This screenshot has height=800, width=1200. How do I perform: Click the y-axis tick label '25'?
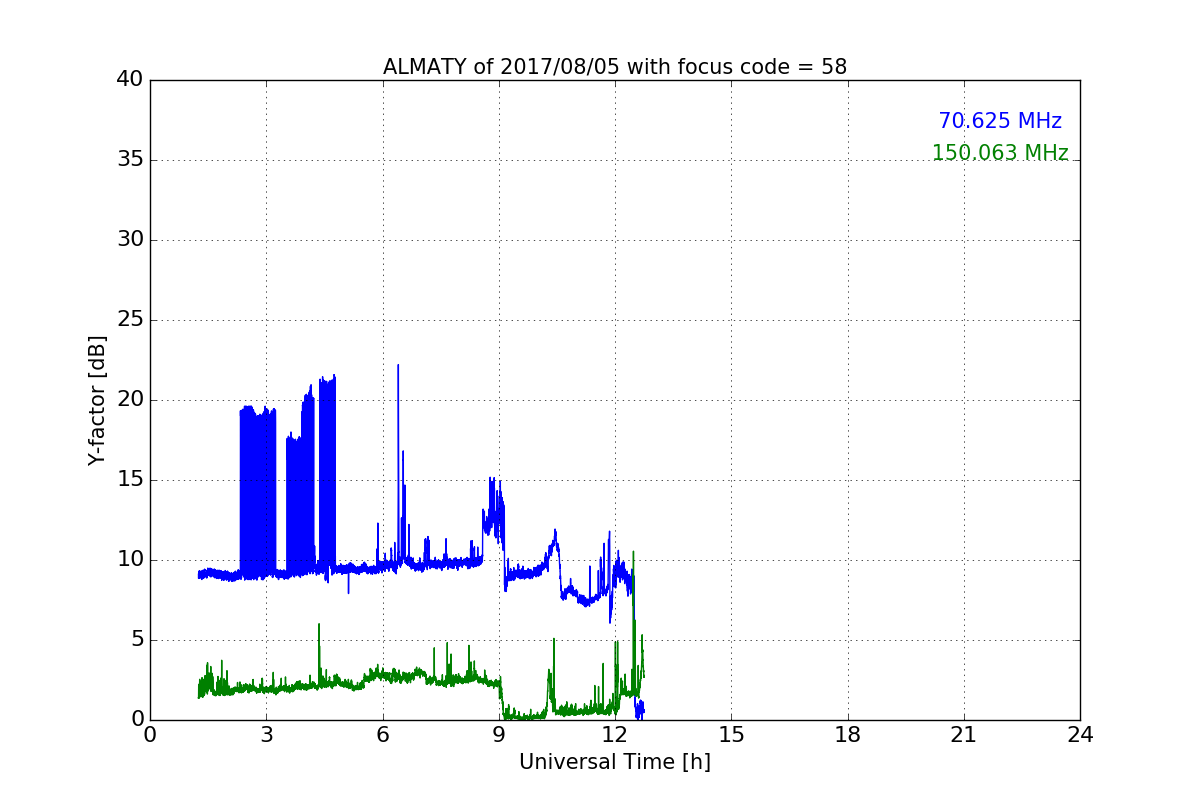130,320
